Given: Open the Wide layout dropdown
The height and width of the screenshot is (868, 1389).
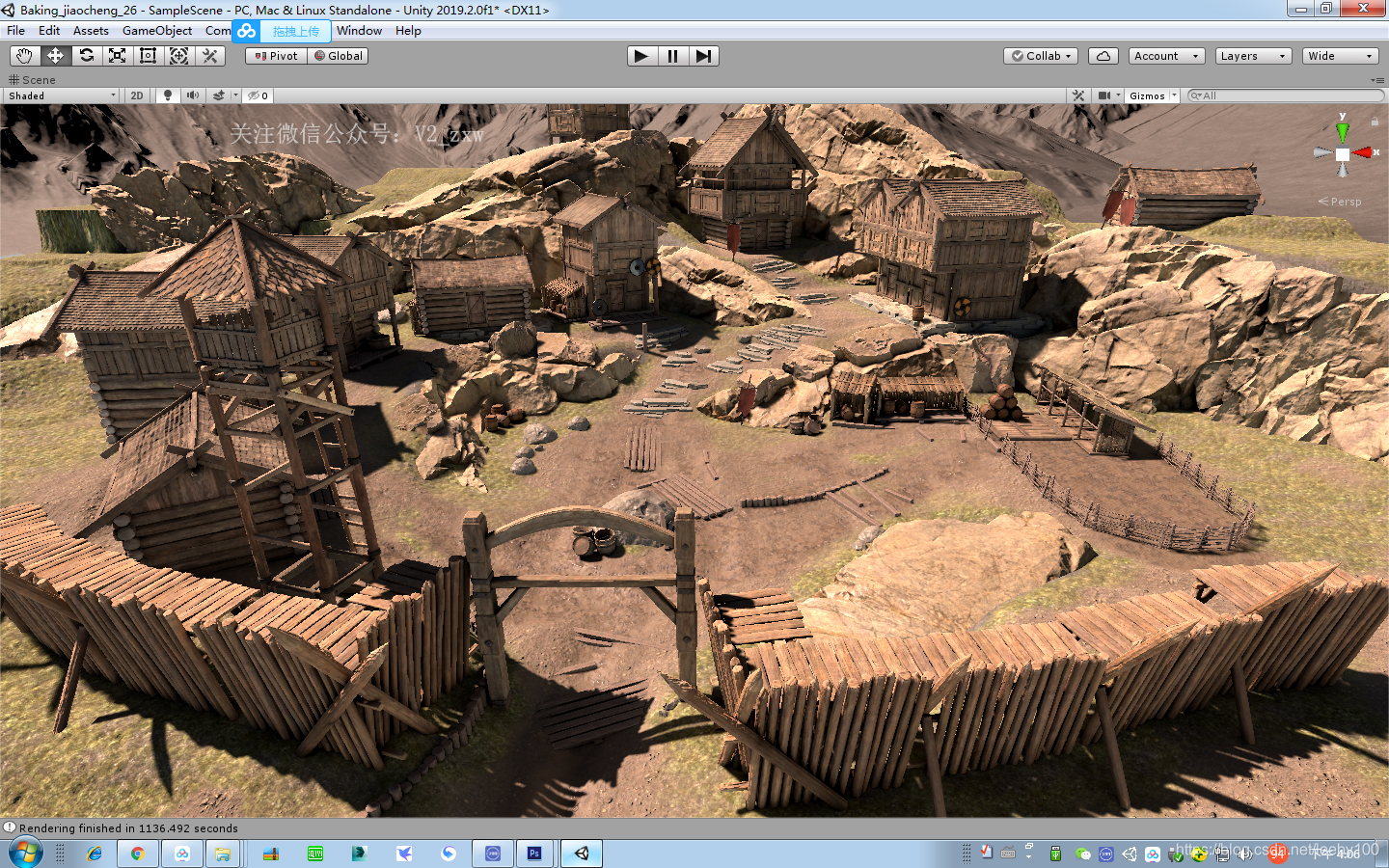Looking at the screenshot, I should 1340,56.
